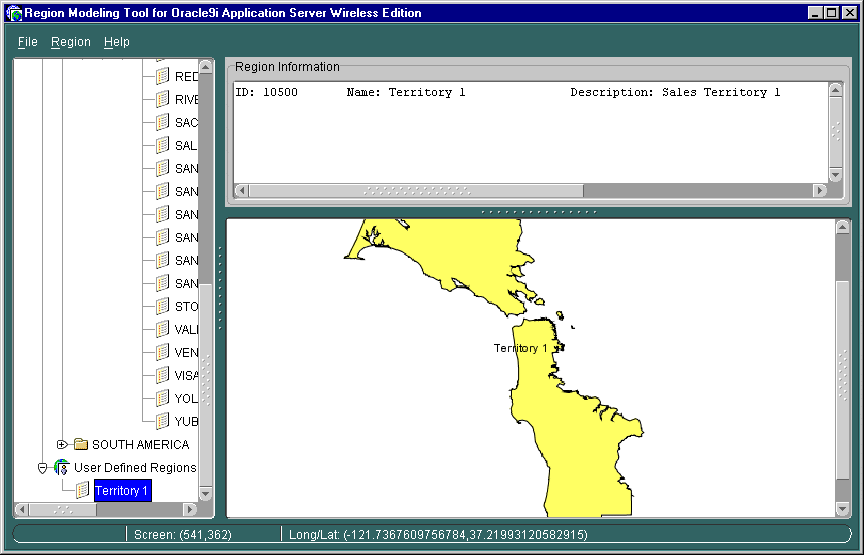The image size is (864, 555).
Task: Click tree panel scroll up arrow
Action: tap(206, 67)
